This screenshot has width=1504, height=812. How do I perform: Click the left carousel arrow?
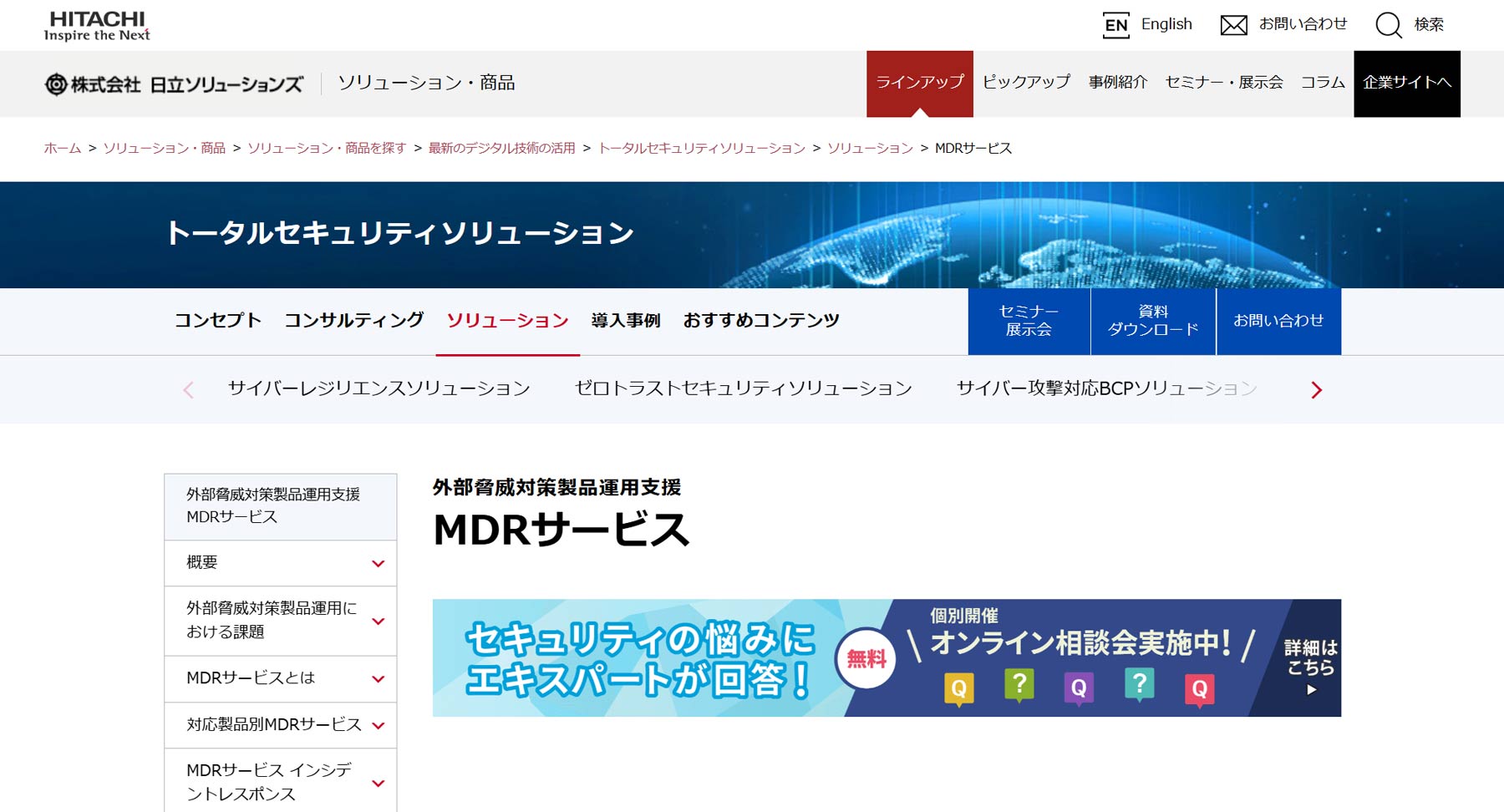(188, 390)
